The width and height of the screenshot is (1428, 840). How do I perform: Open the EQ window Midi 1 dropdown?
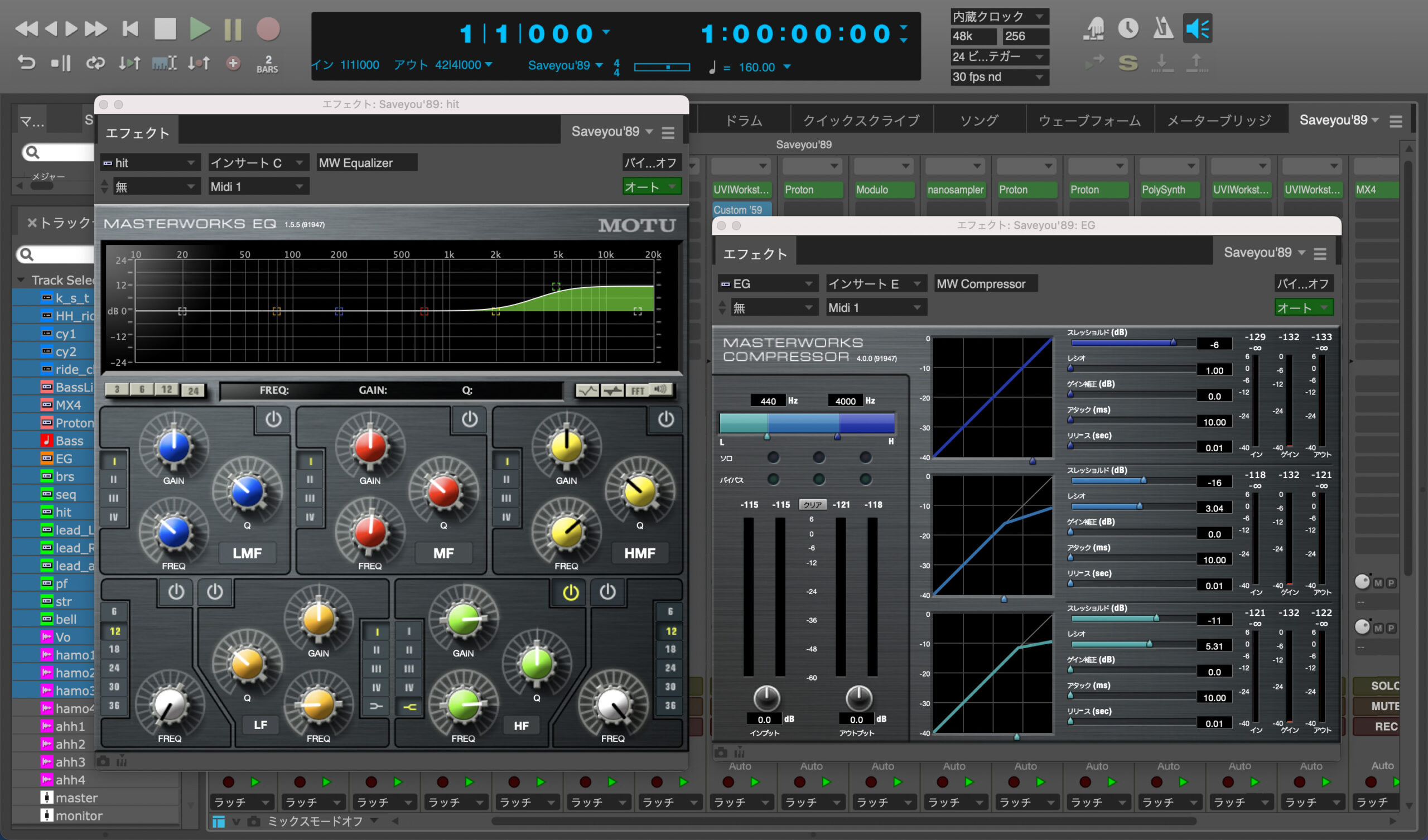pyautogui.click(x=258, y=186)
